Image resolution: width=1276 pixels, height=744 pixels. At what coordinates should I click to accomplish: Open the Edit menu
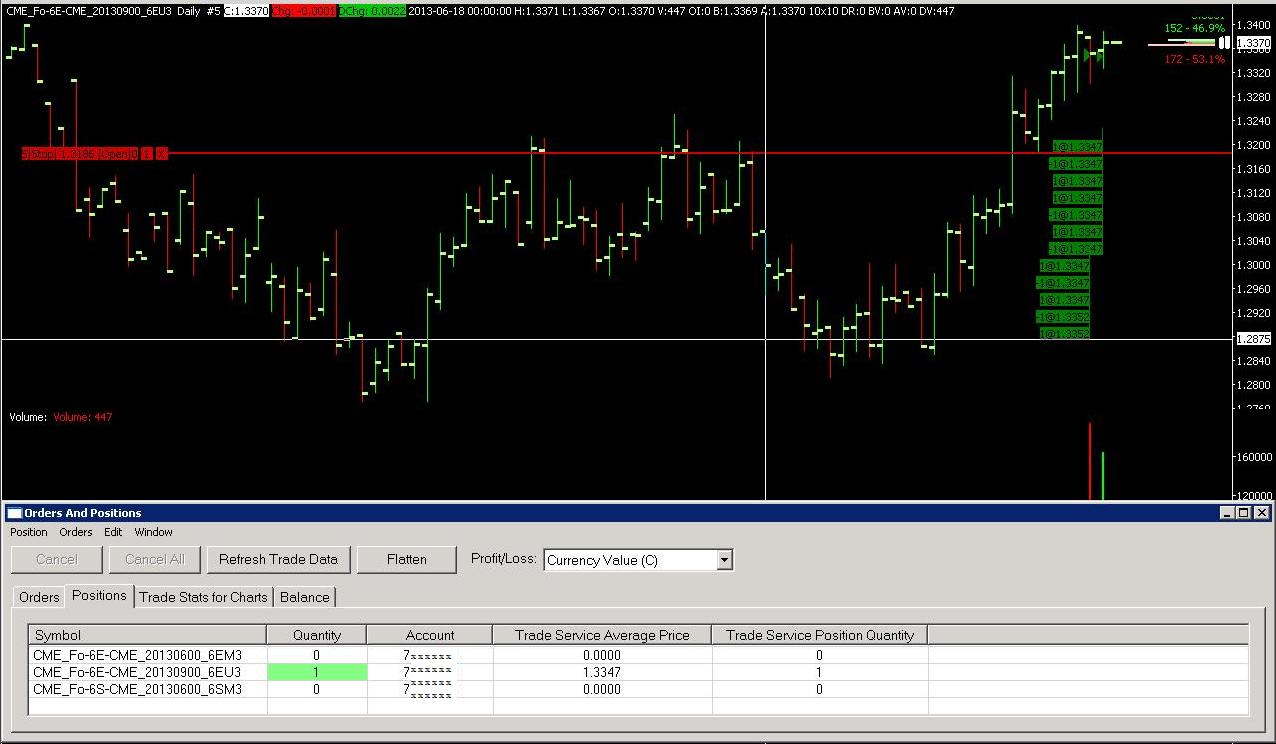coord(113,532)
